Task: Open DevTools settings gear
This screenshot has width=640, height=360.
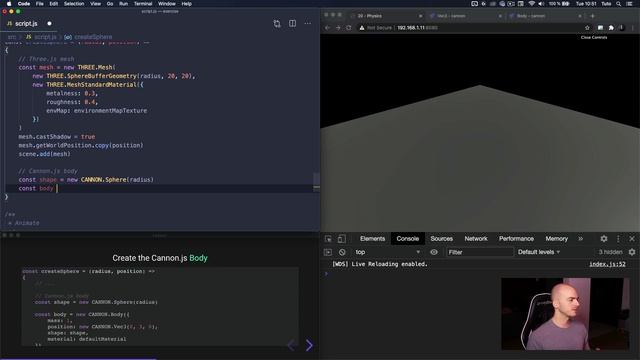Action: pyautogui.click(x=604, y=239)
